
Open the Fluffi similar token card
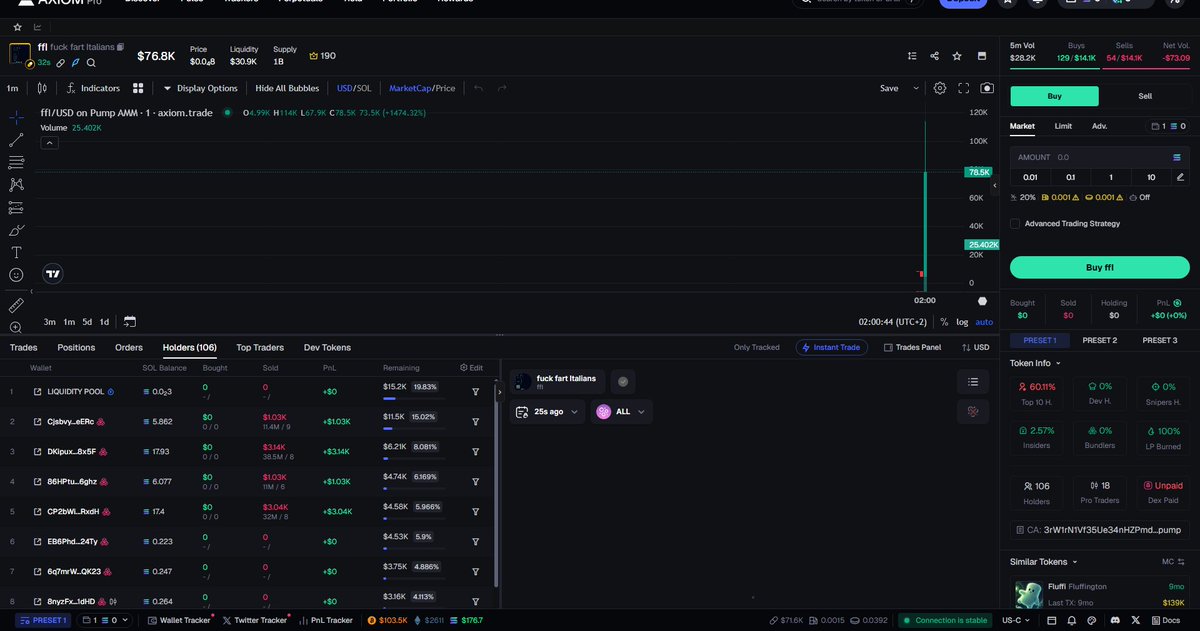click(1100, 594)
